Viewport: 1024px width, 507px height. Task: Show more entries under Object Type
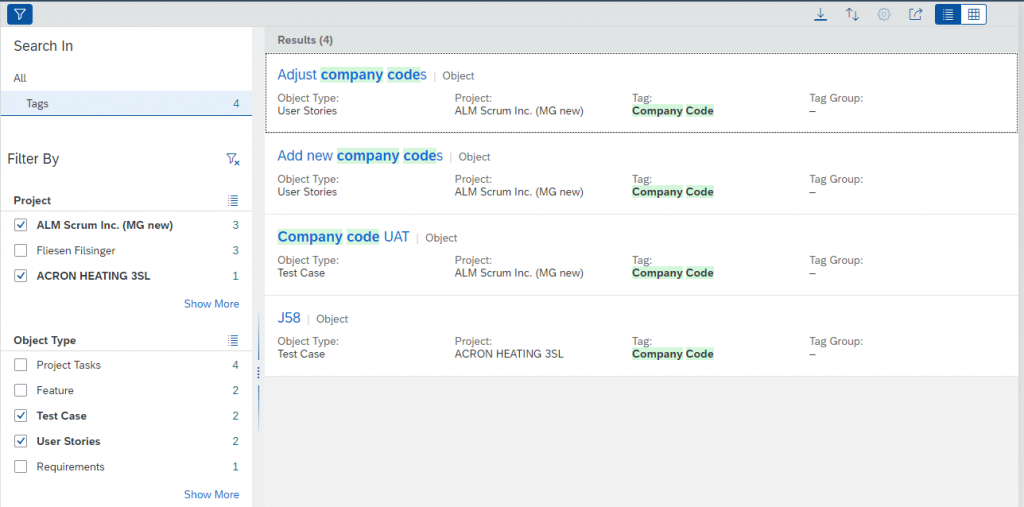click(x=212, y=495)
